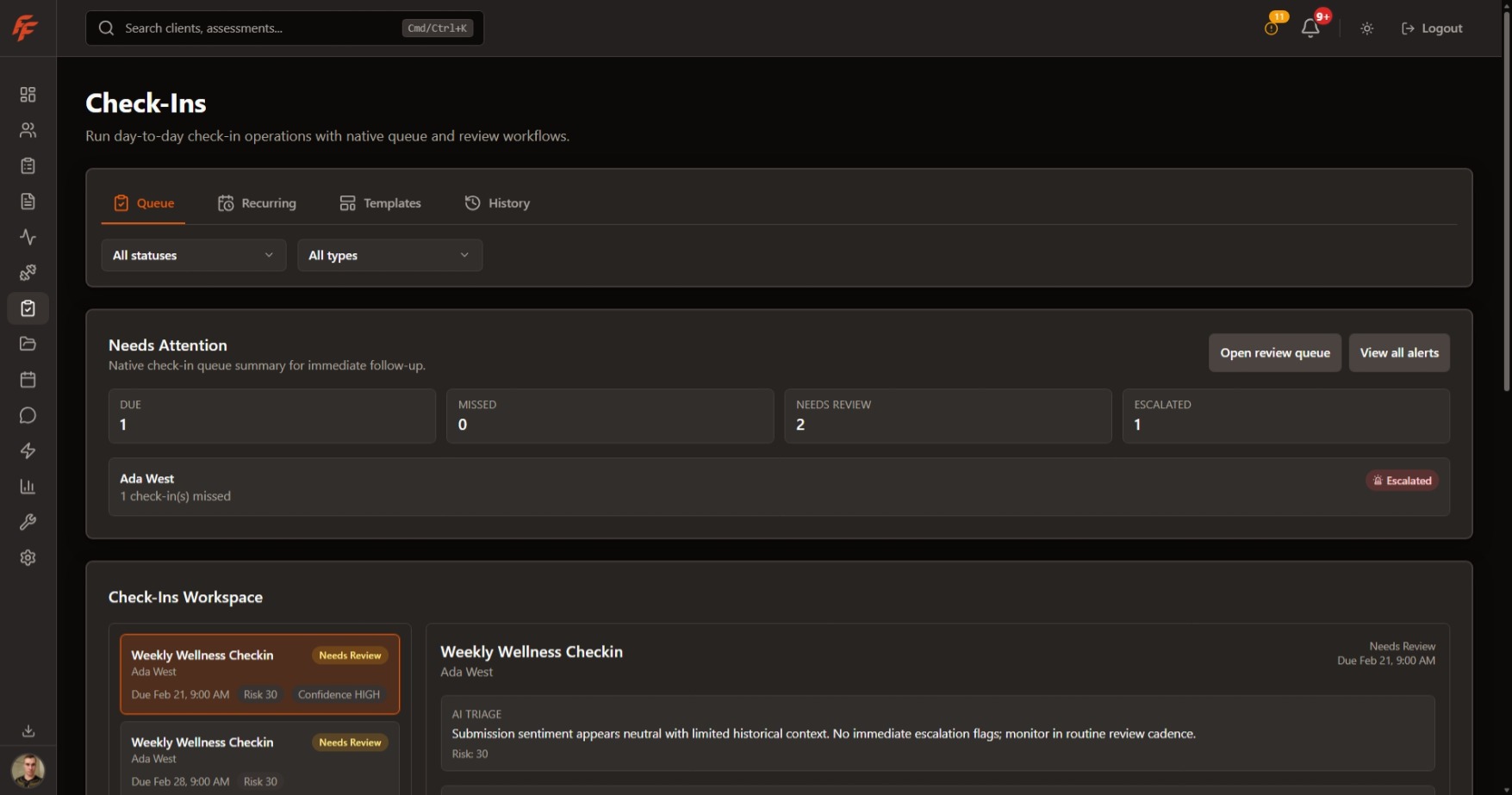Click the orange alerts badge showing 11
Screen dimensions: 1512x795
pos(1278,16)
